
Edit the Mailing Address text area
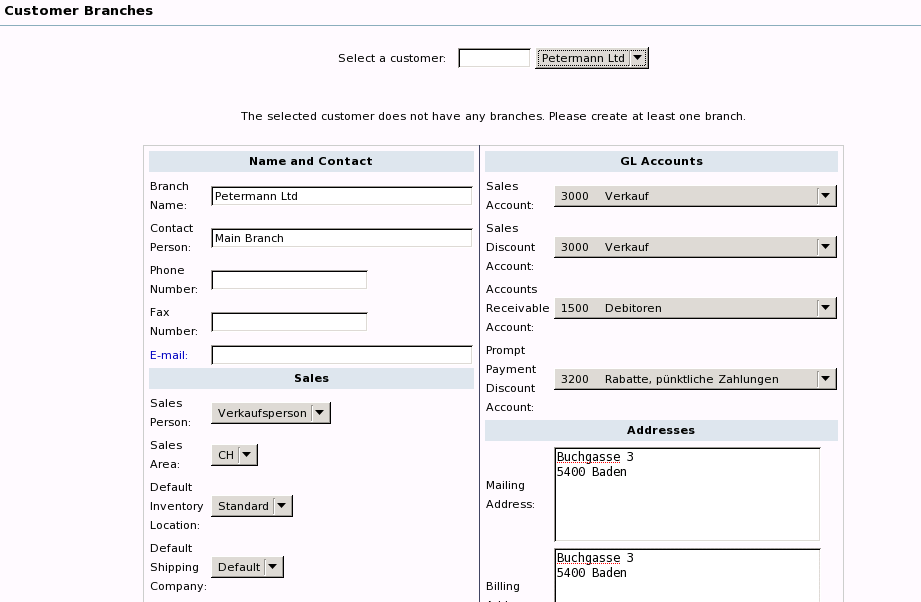(687, 495)
